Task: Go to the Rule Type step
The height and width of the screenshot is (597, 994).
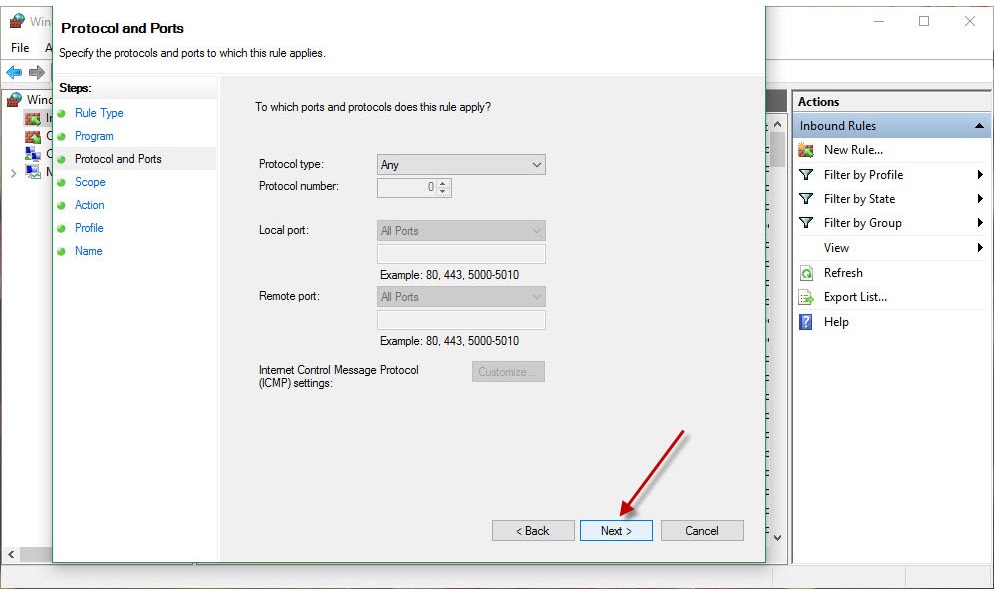Action: 99,113
